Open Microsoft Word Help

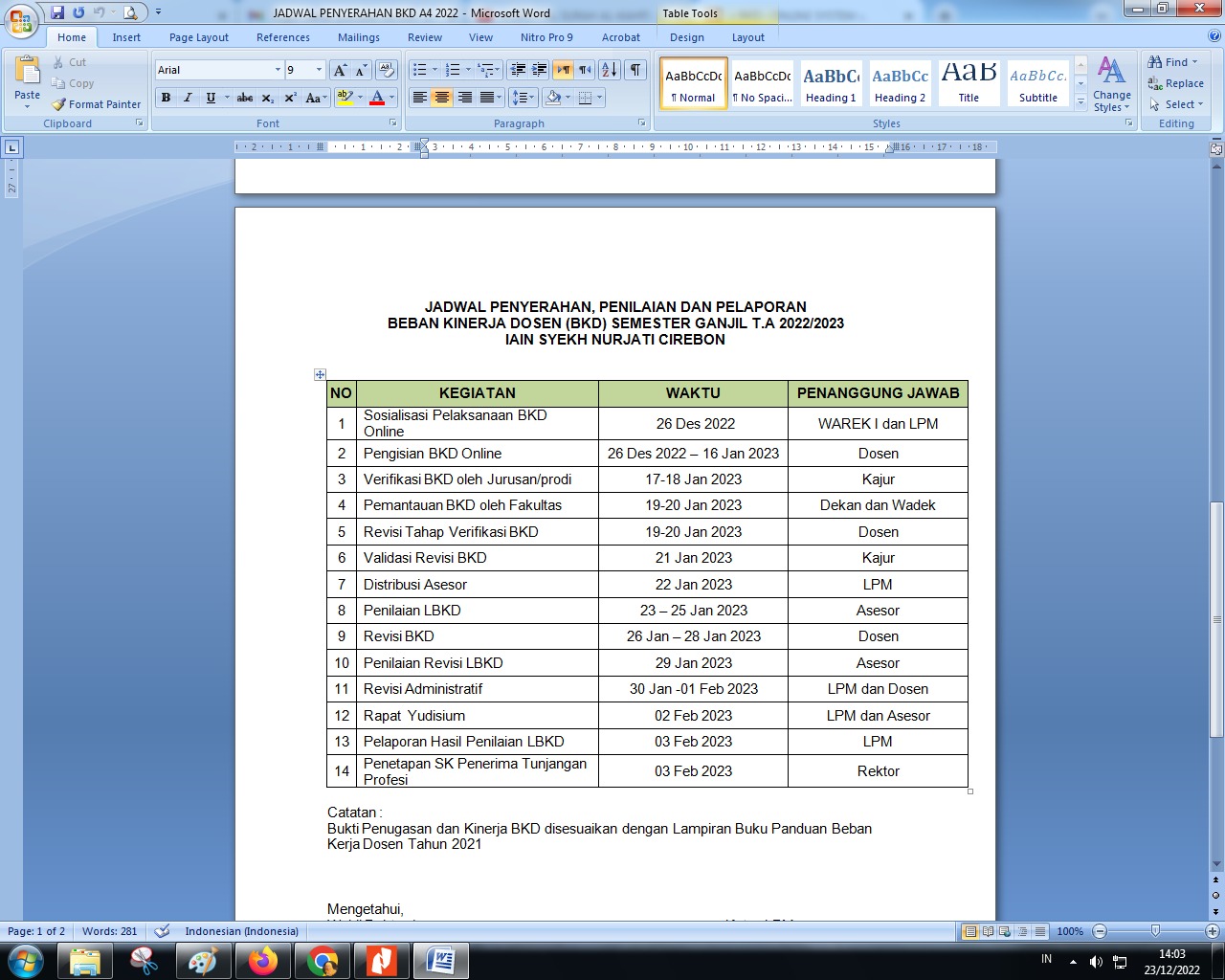[x=1214, y=36]
